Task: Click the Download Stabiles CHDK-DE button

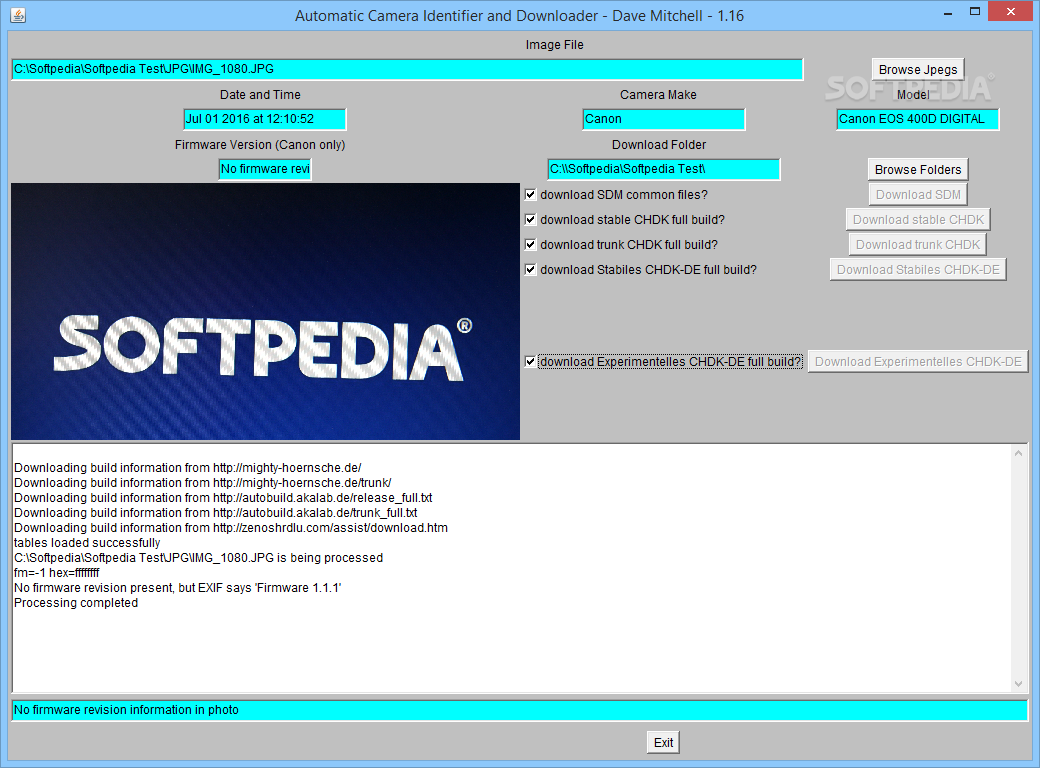Action: click(x=918, y=270)
